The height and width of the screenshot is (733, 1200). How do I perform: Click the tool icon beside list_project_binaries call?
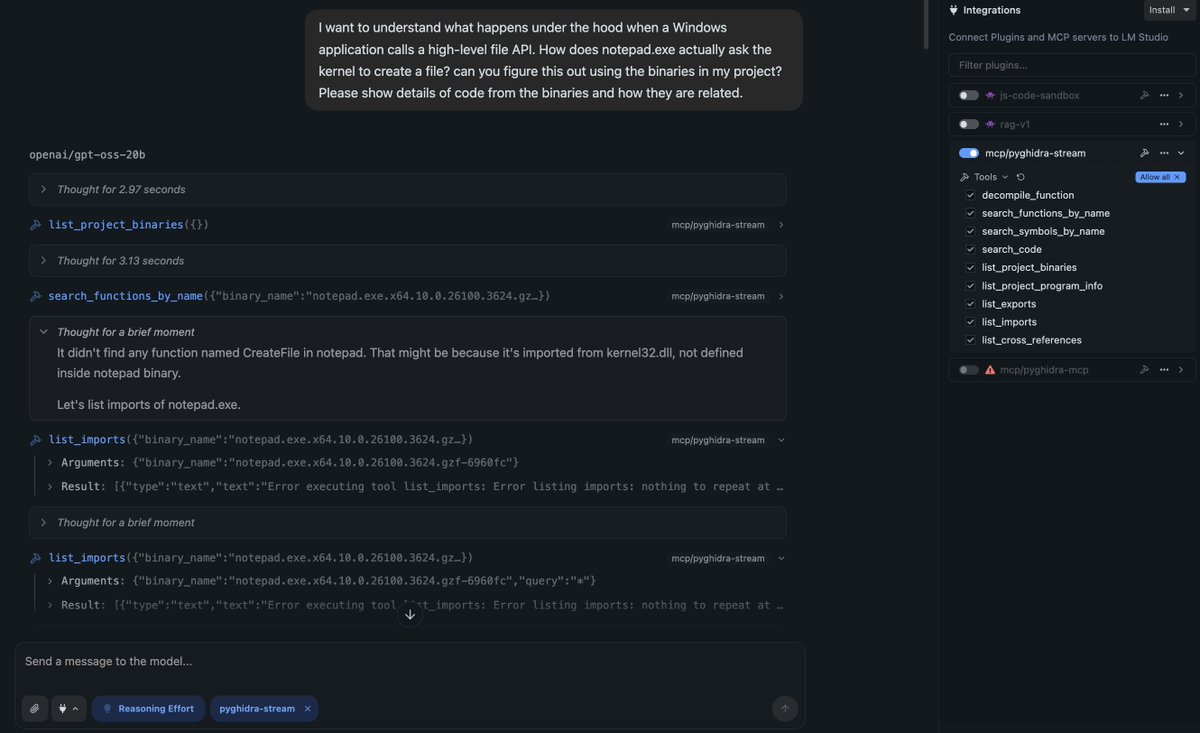coord(36,225)
